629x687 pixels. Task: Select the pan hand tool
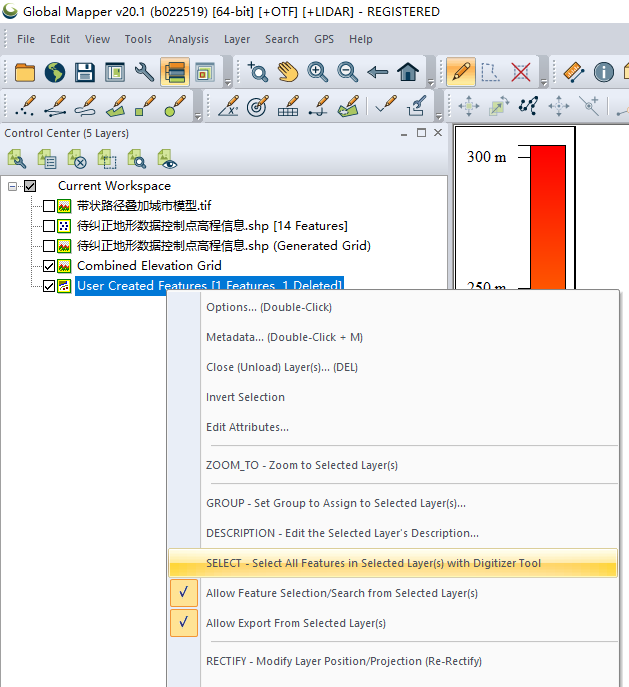[288, 72]
